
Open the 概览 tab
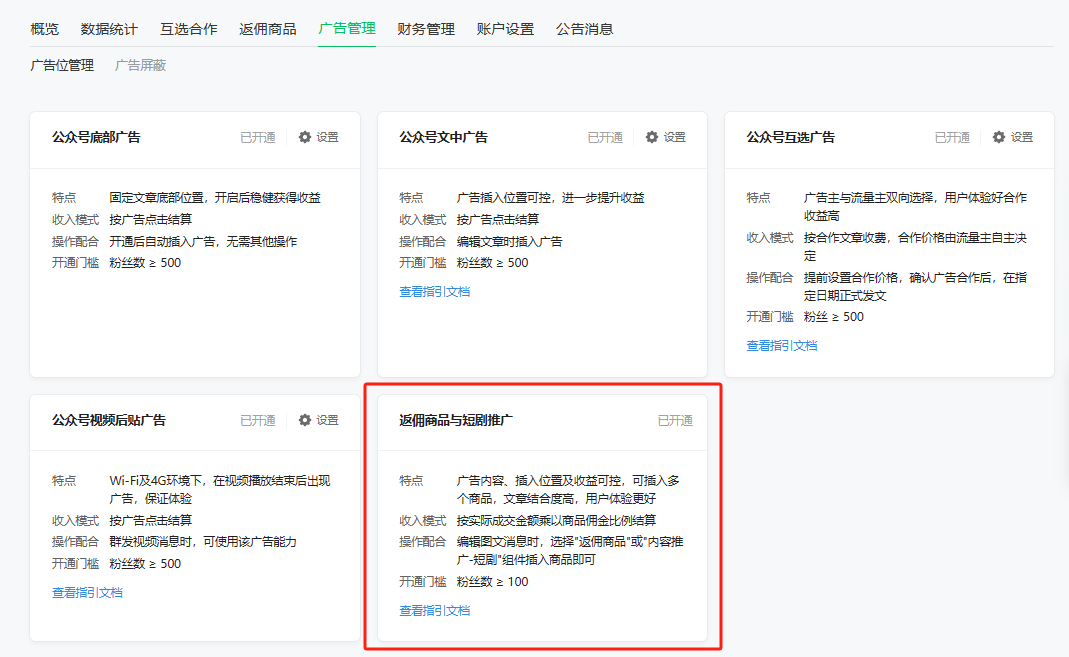[x=44, y=29]
